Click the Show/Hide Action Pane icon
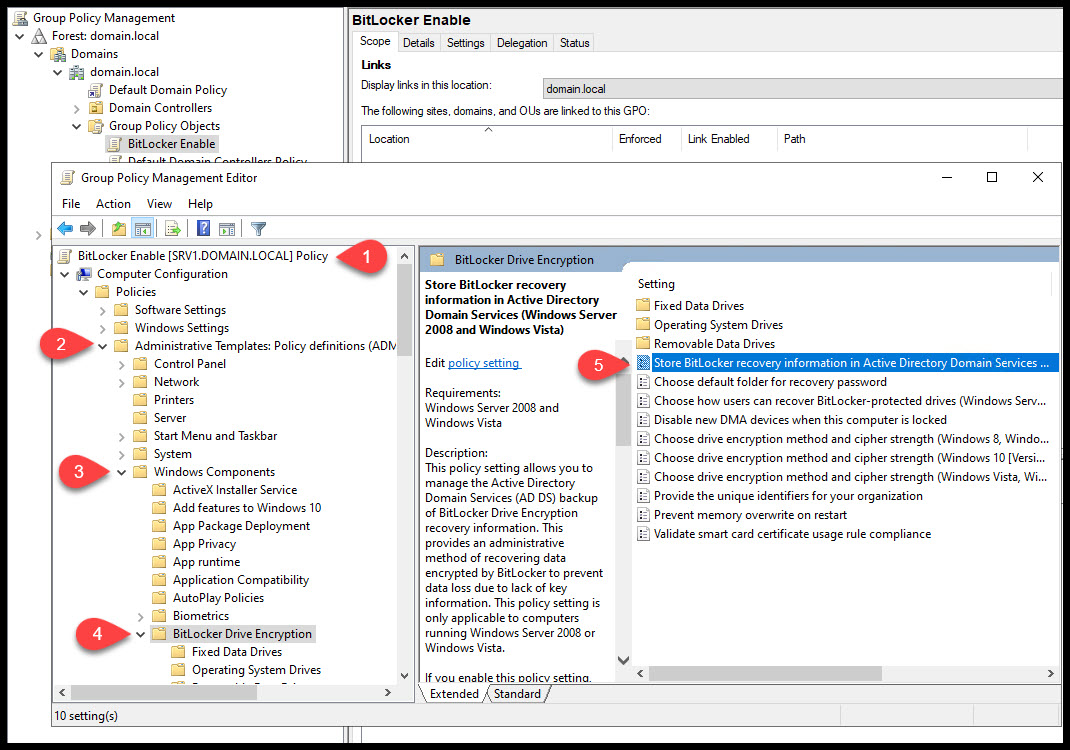 click(x=227, y=228)
